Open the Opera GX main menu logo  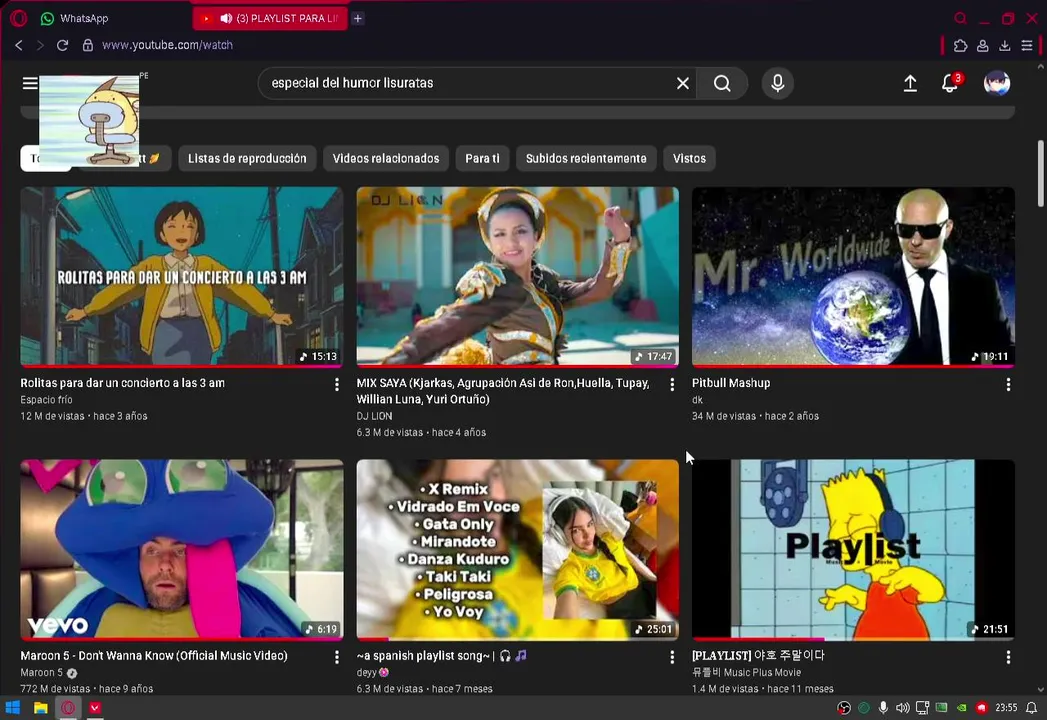[19, 18]
